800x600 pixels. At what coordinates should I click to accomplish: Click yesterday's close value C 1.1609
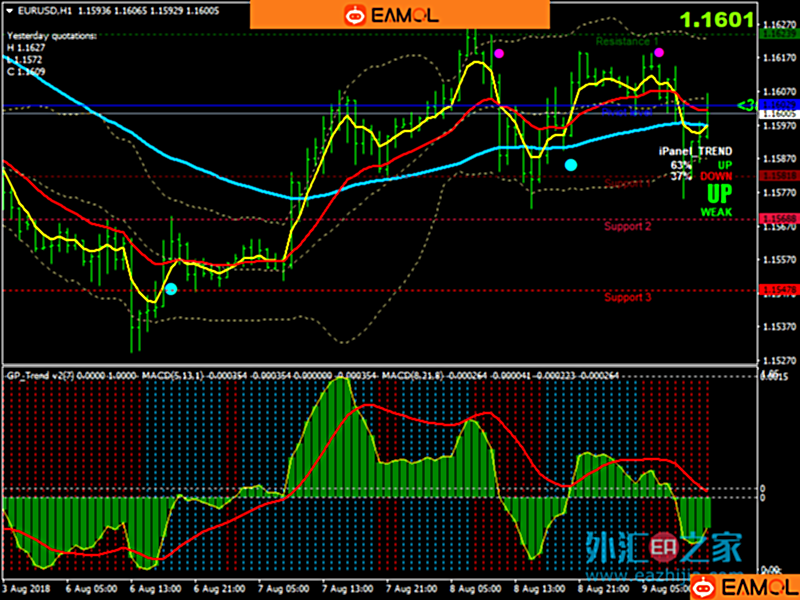[26, 71]
